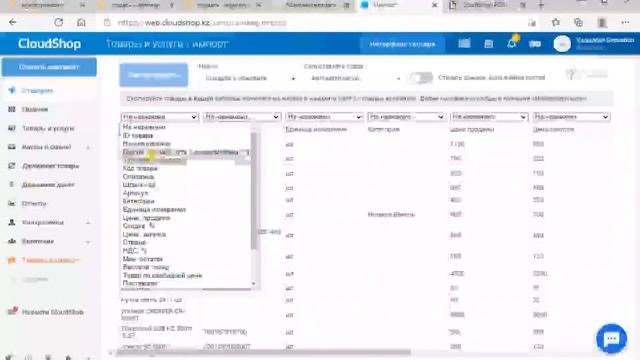Click the Отчеты sidebar chart icon
This screenshot has height=360, width=640.
(12, 203)
